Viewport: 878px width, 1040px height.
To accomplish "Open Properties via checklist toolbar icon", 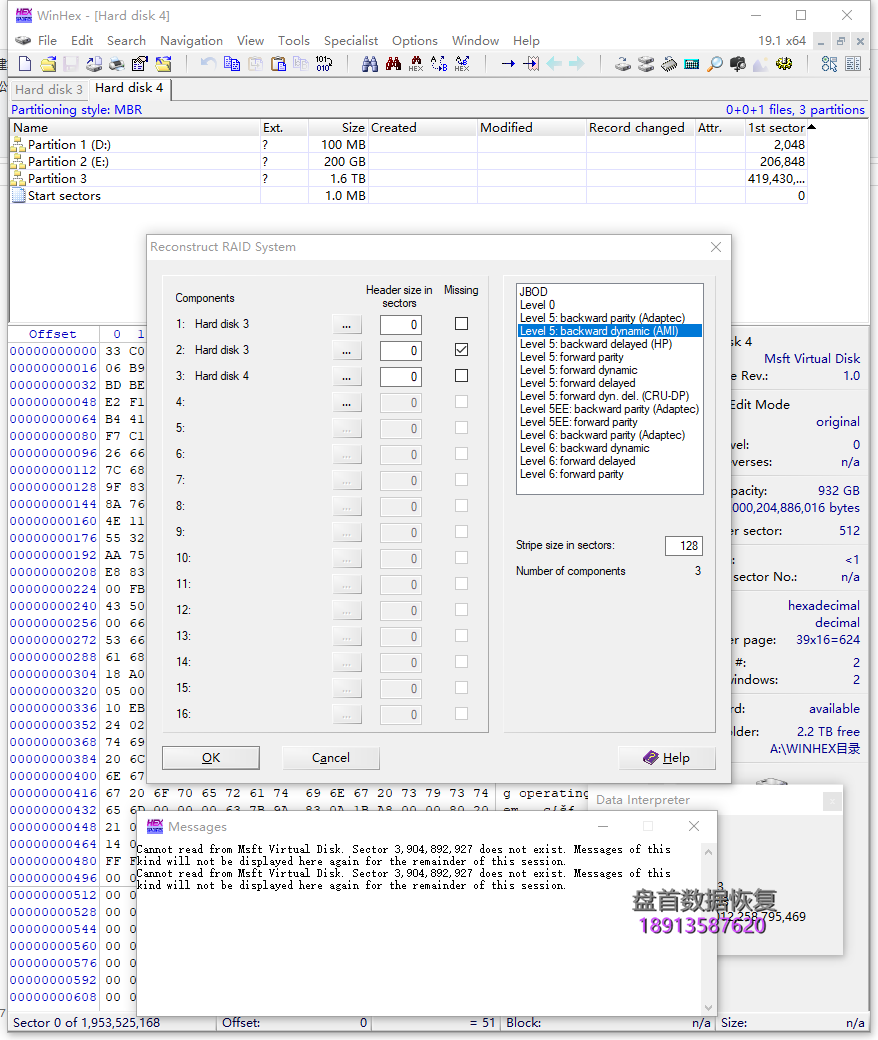I will tap(140, 64).
